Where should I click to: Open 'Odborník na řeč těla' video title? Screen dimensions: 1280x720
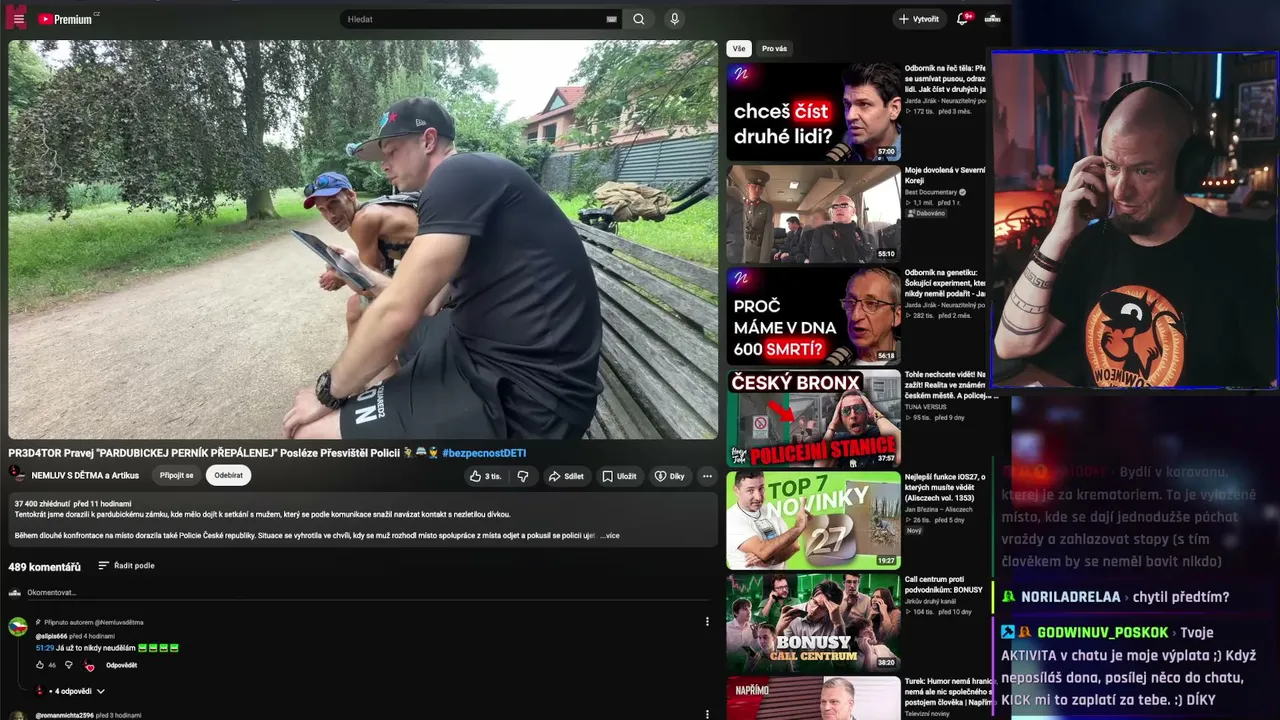[x=945, y=79]
